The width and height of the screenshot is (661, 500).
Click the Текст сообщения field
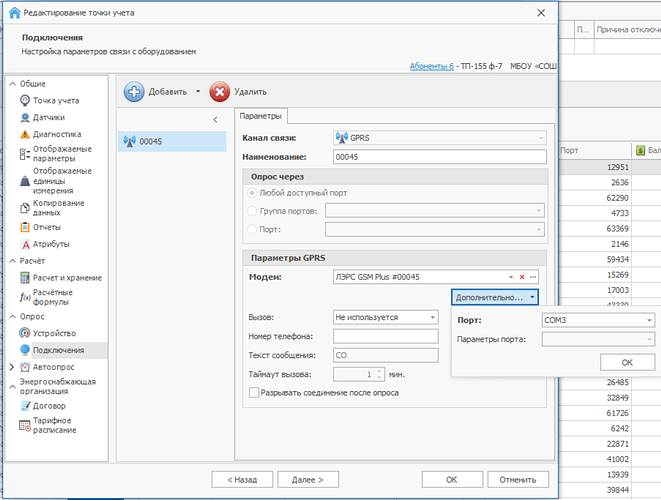pyautogui.click(x=386, y=355)
